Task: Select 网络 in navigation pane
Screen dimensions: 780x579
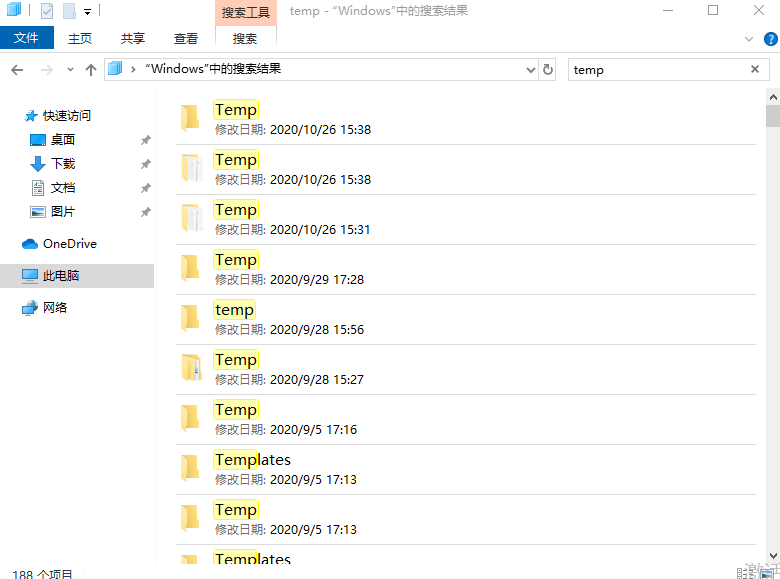Action: 55,307
